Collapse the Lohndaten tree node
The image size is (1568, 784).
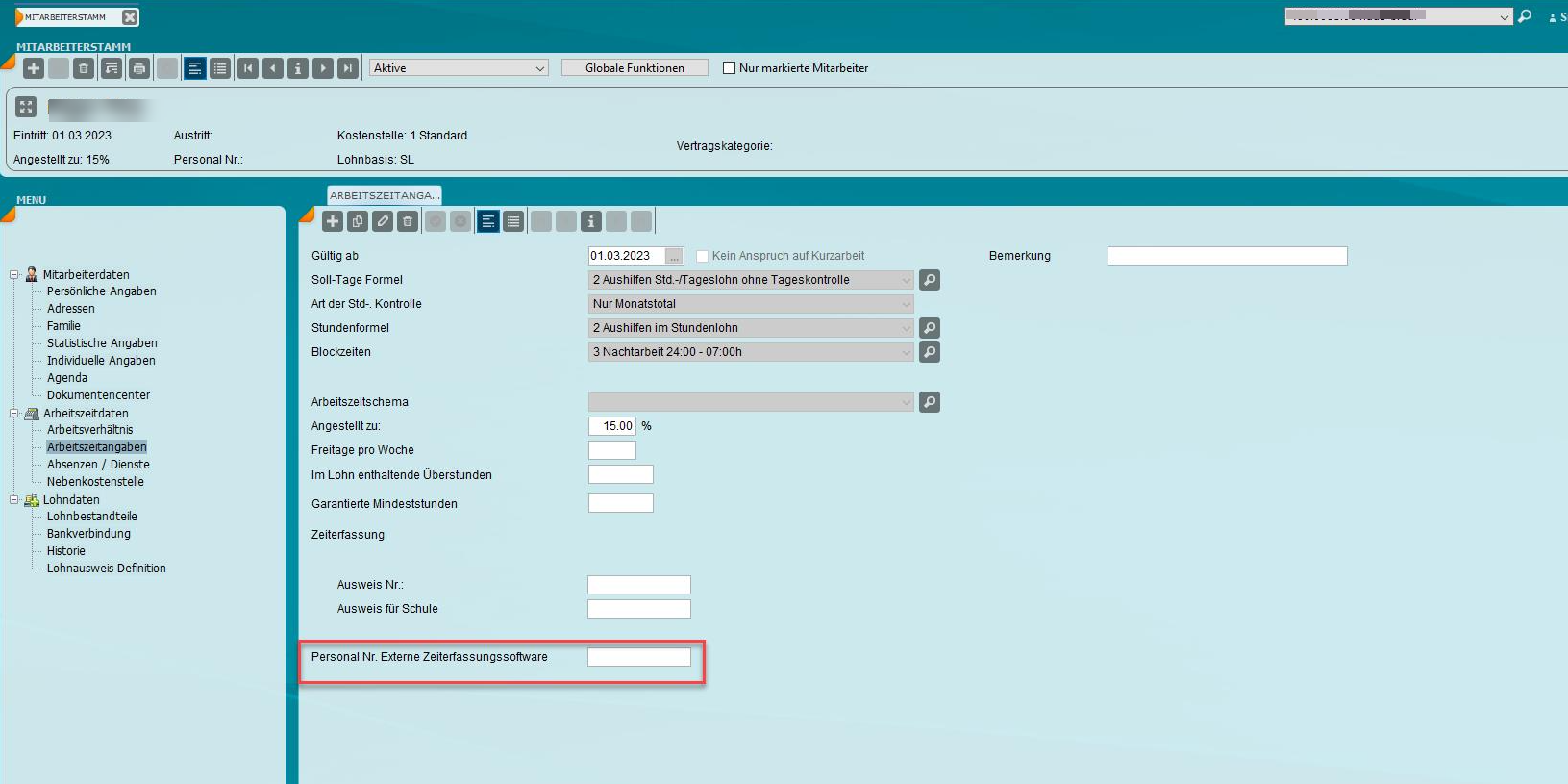[14, 500]
